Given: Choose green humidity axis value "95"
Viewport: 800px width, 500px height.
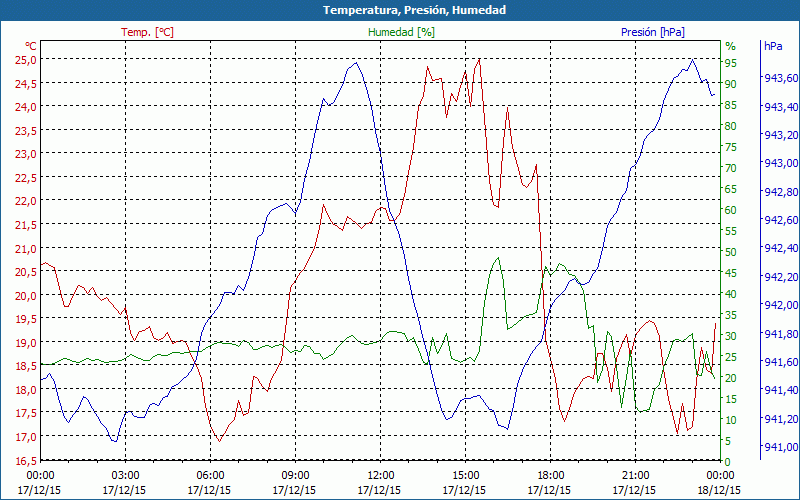Looking at the screenshot, I should (x=731, y=63).
